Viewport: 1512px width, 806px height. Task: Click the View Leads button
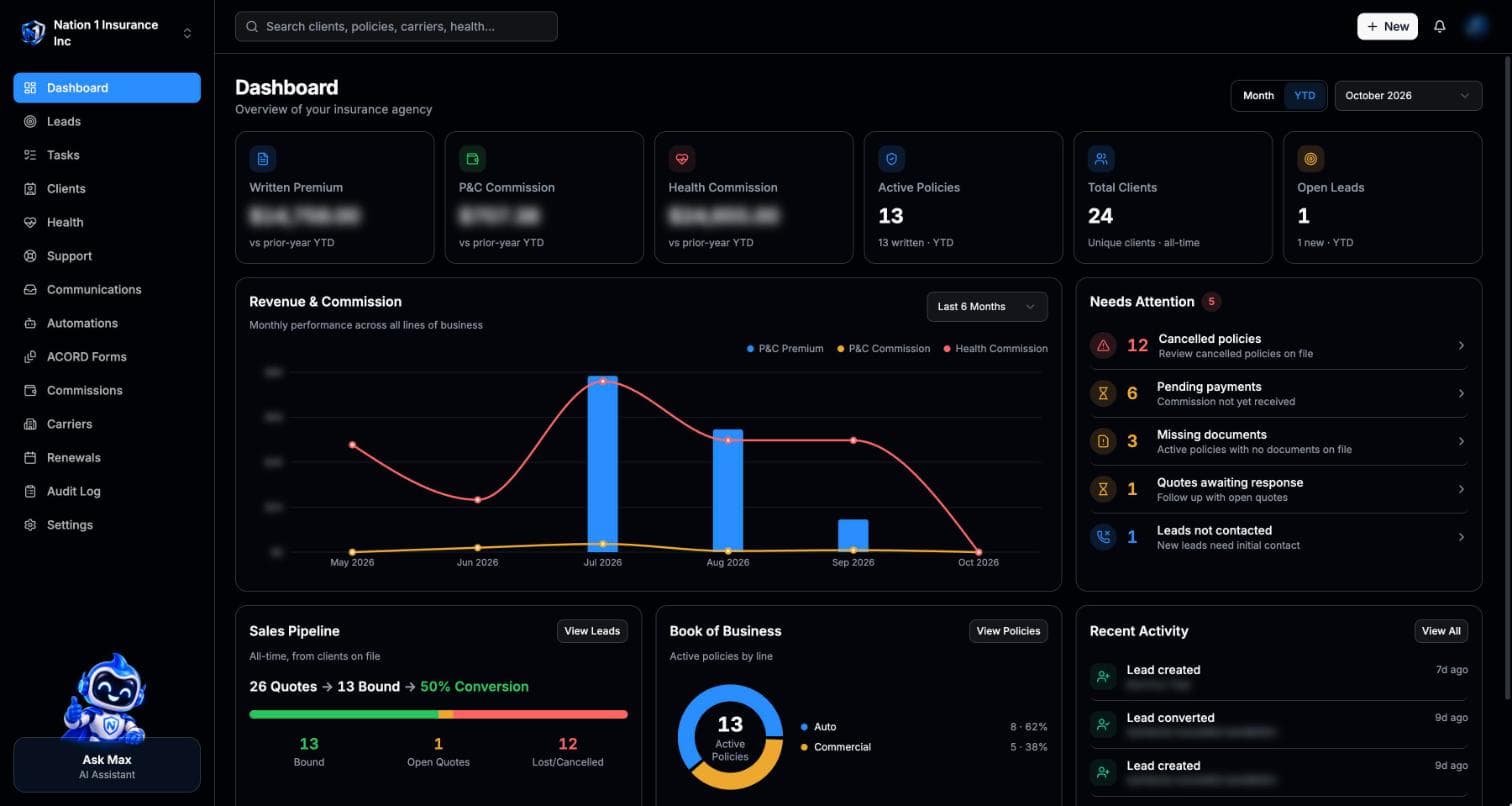point(592,631)
